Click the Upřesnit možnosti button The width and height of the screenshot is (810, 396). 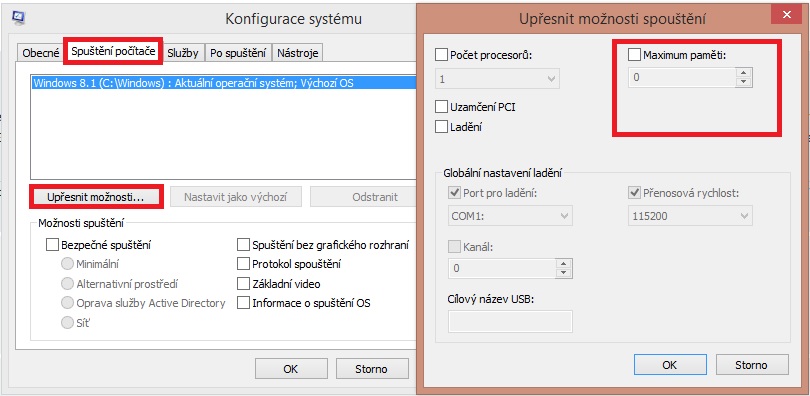pyautogui.click(x=96, y=197)
